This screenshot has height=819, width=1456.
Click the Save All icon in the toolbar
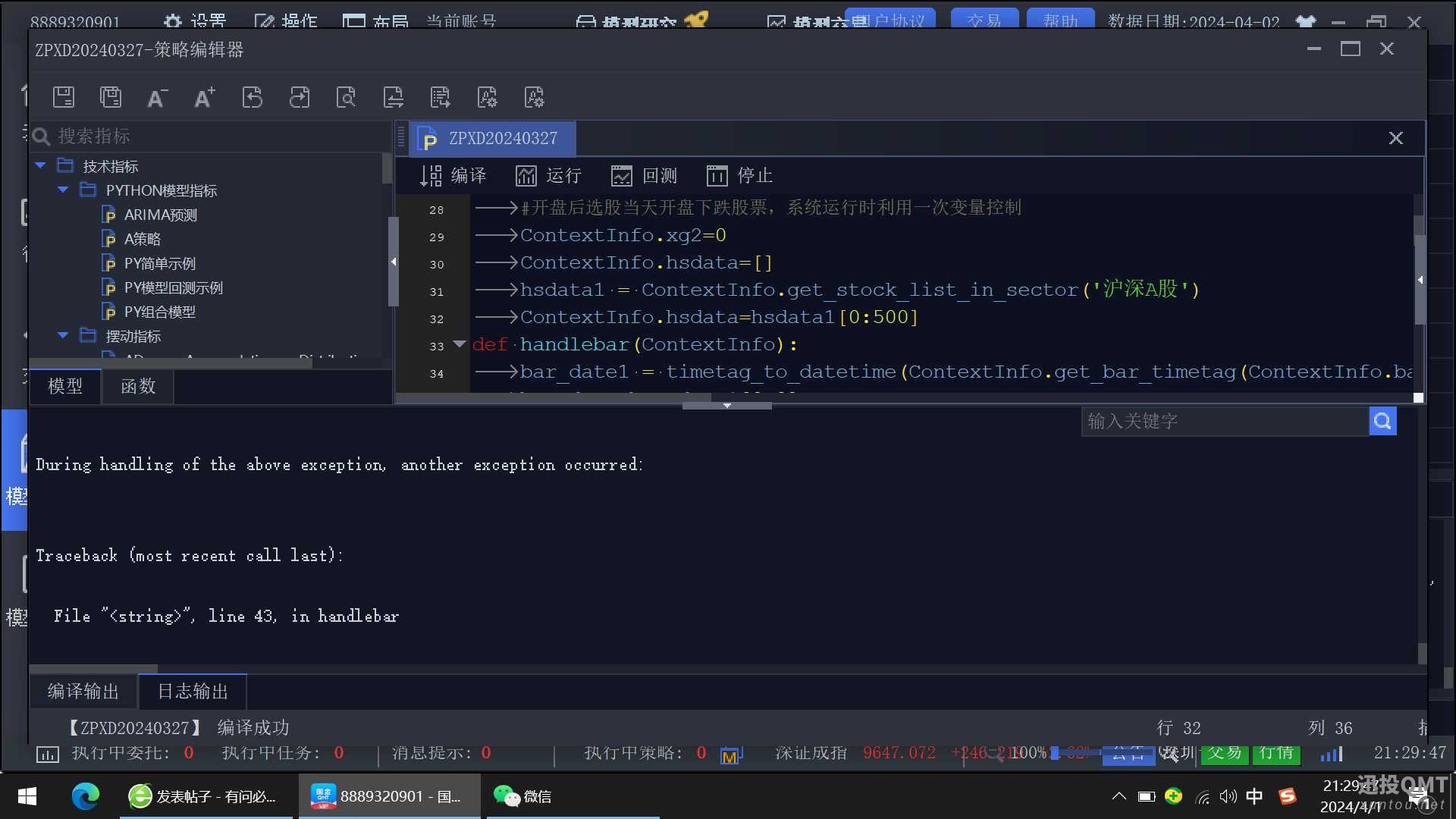(111, 97)
